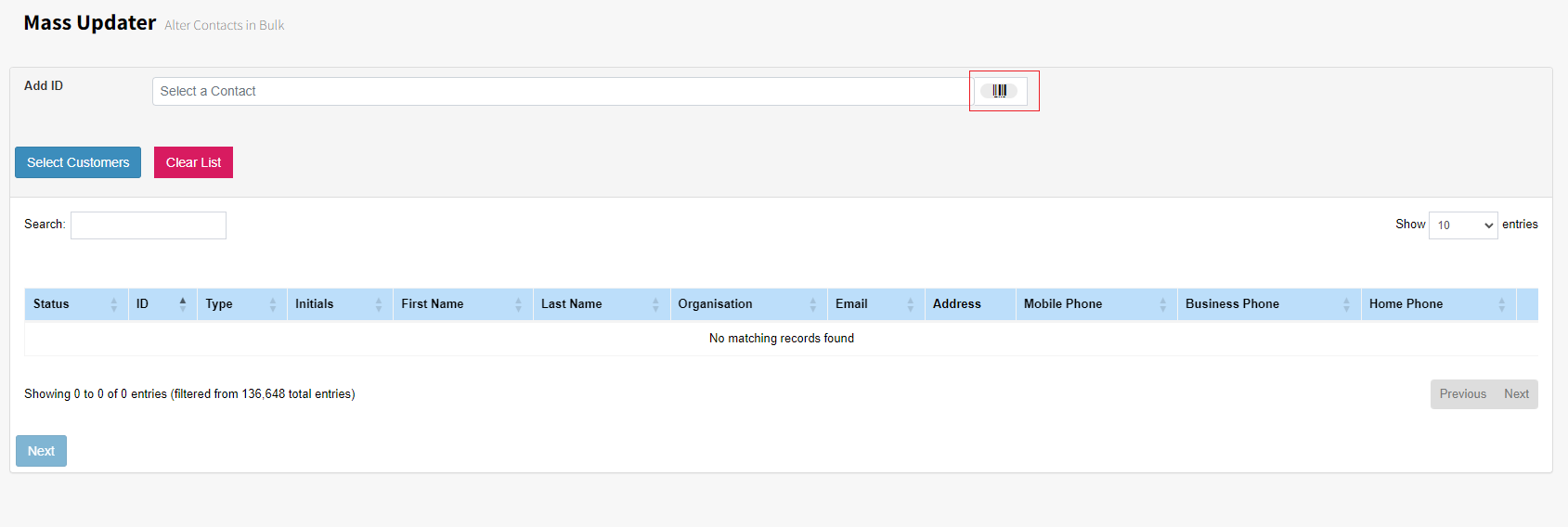Viewport: 1568px width, 527px height.
Task: Sort table by Status column
Action: pyautogui.click(x=76, y=304)
